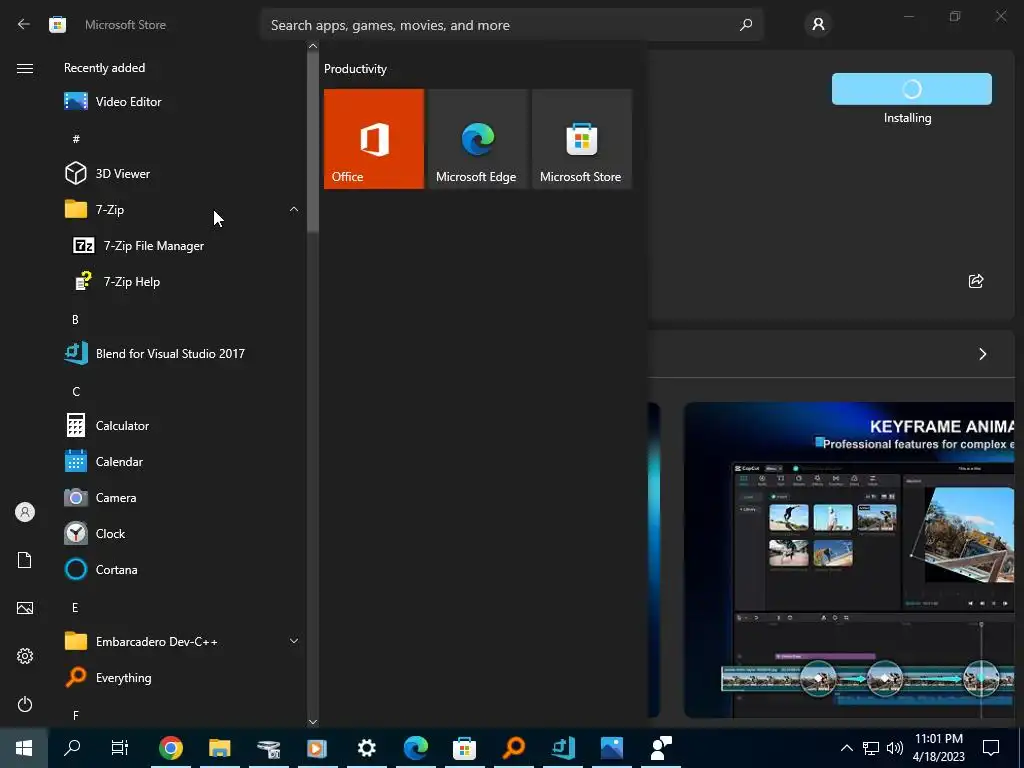Click the Recently added heading
Viewport: 1024px width, 768px height.
pyautogui.click(x=104, y=68)
